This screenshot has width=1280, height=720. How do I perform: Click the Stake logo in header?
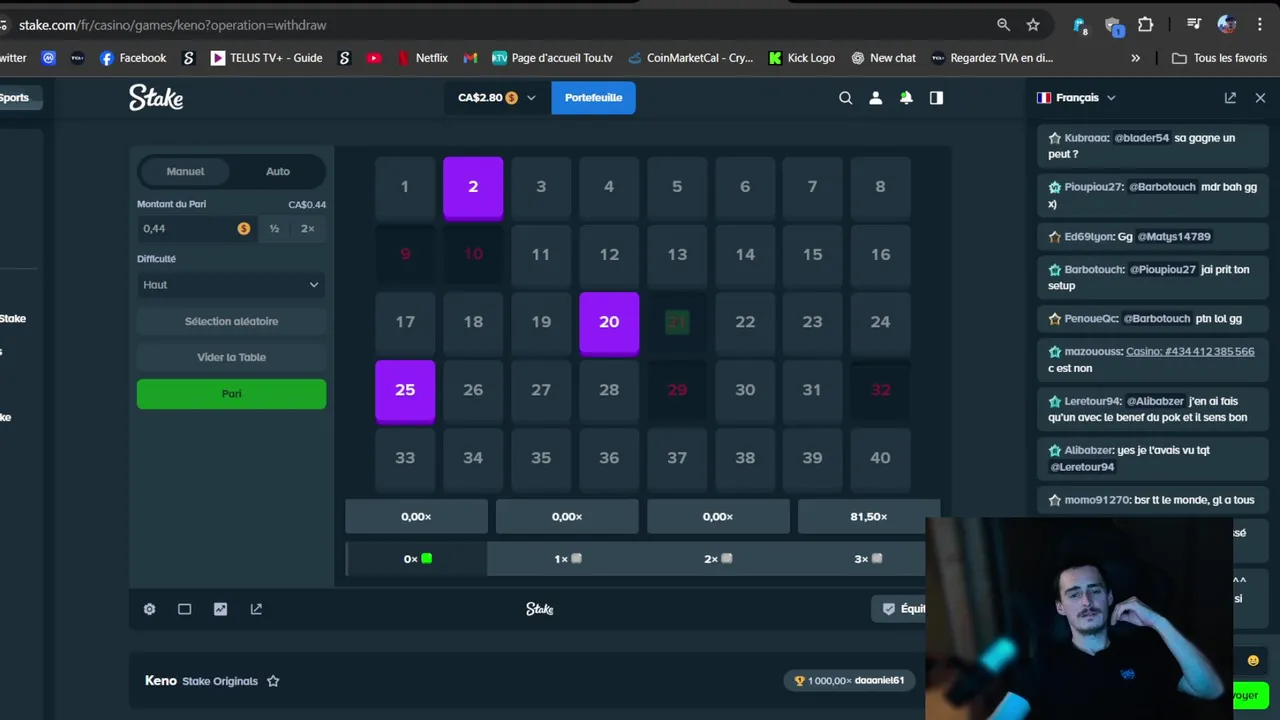pos(156,97)
